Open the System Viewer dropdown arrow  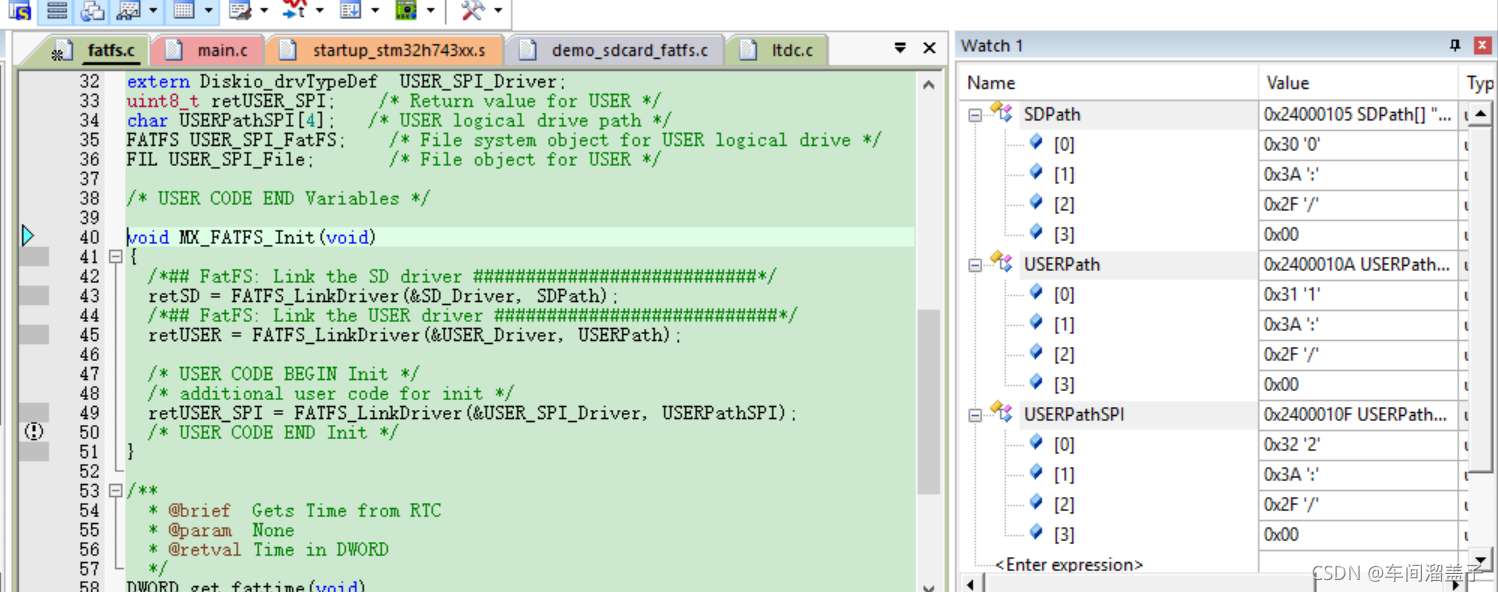(x=430, y=11)
